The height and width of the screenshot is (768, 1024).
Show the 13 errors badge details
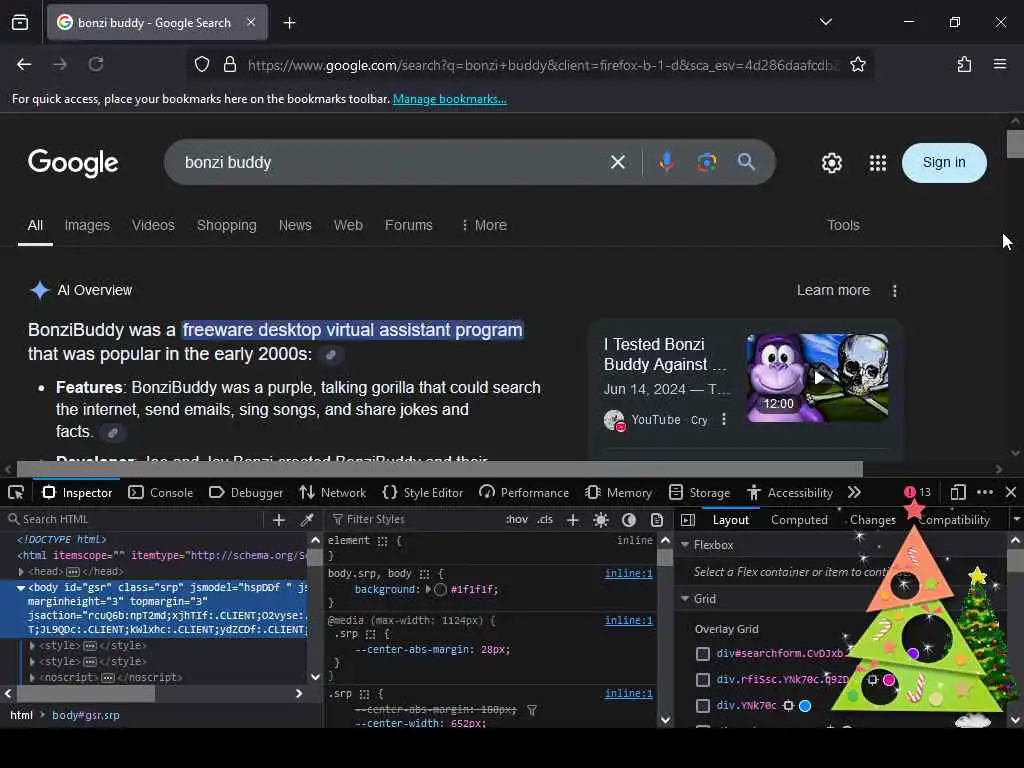918,492
